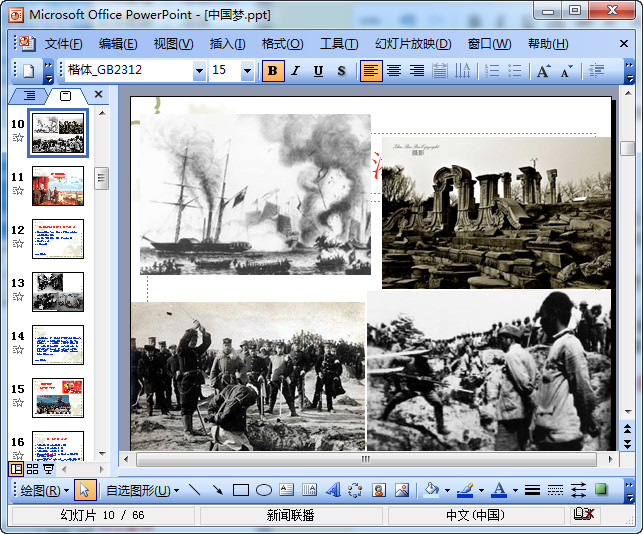This screenshot has width=643, height=534.
Task: Switch to the Outline pane tab
Action: tap(29, 95)
